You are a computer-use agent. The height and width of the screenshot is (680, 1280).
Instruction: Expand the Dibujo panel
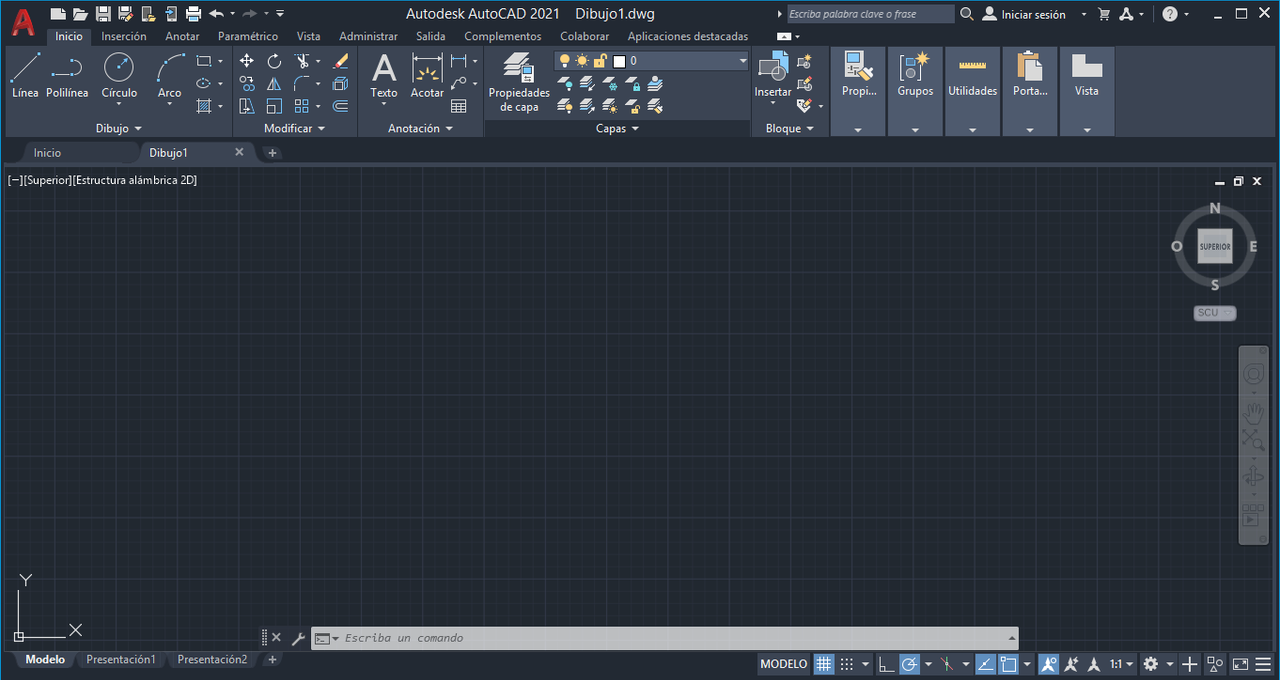tap(119, 129)
